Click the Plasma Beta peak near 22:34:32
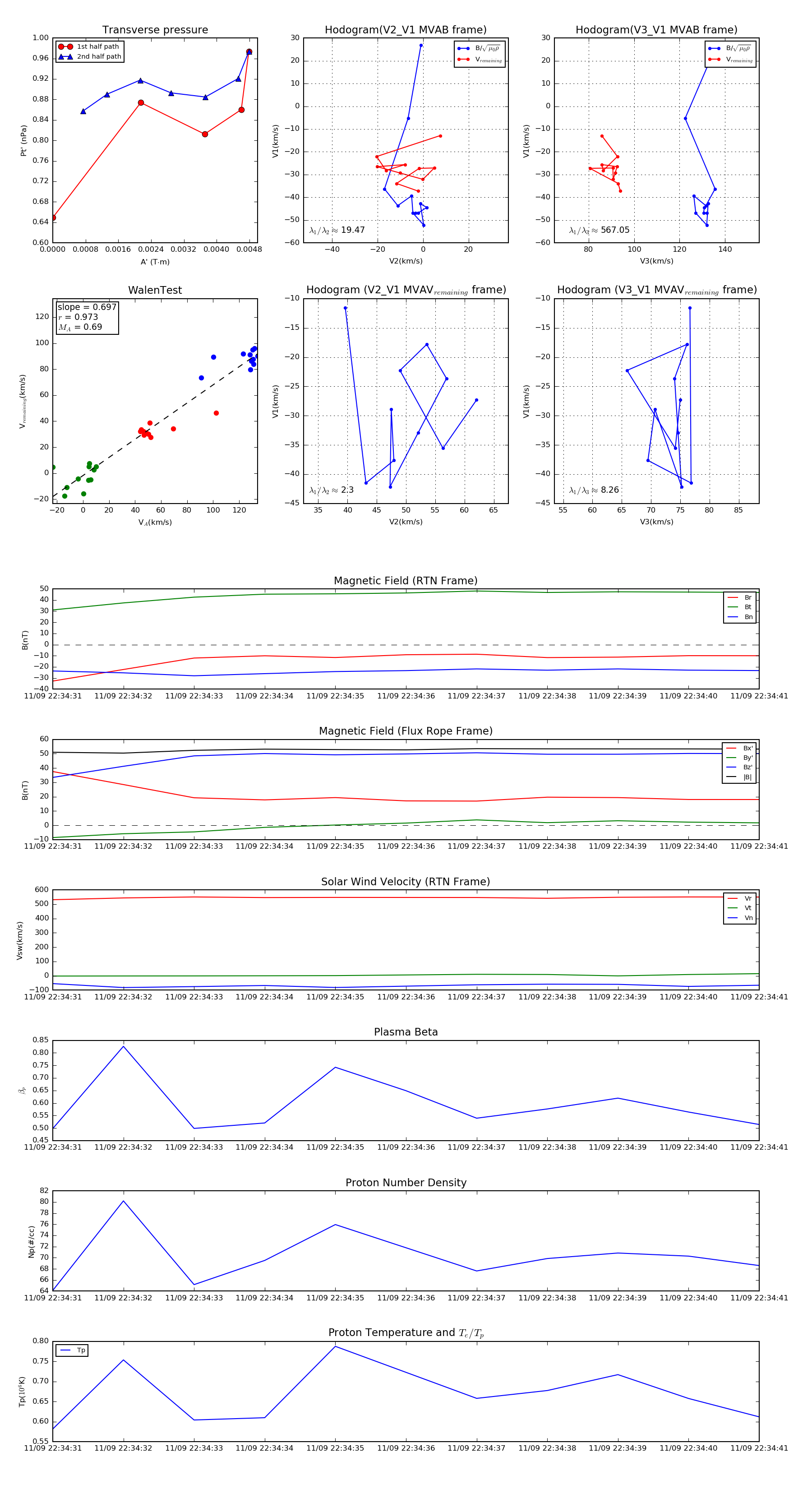 coord(123,1046)
